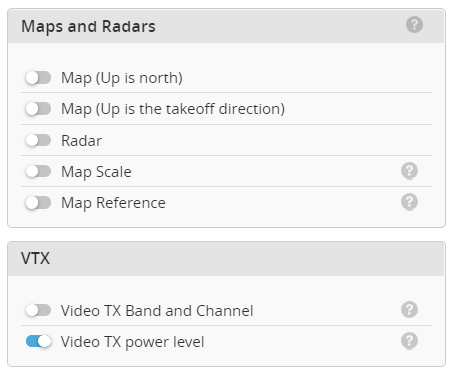454x375 pixels.
Task: Turn on the Radar switch
Action: [x=38, y=140]
